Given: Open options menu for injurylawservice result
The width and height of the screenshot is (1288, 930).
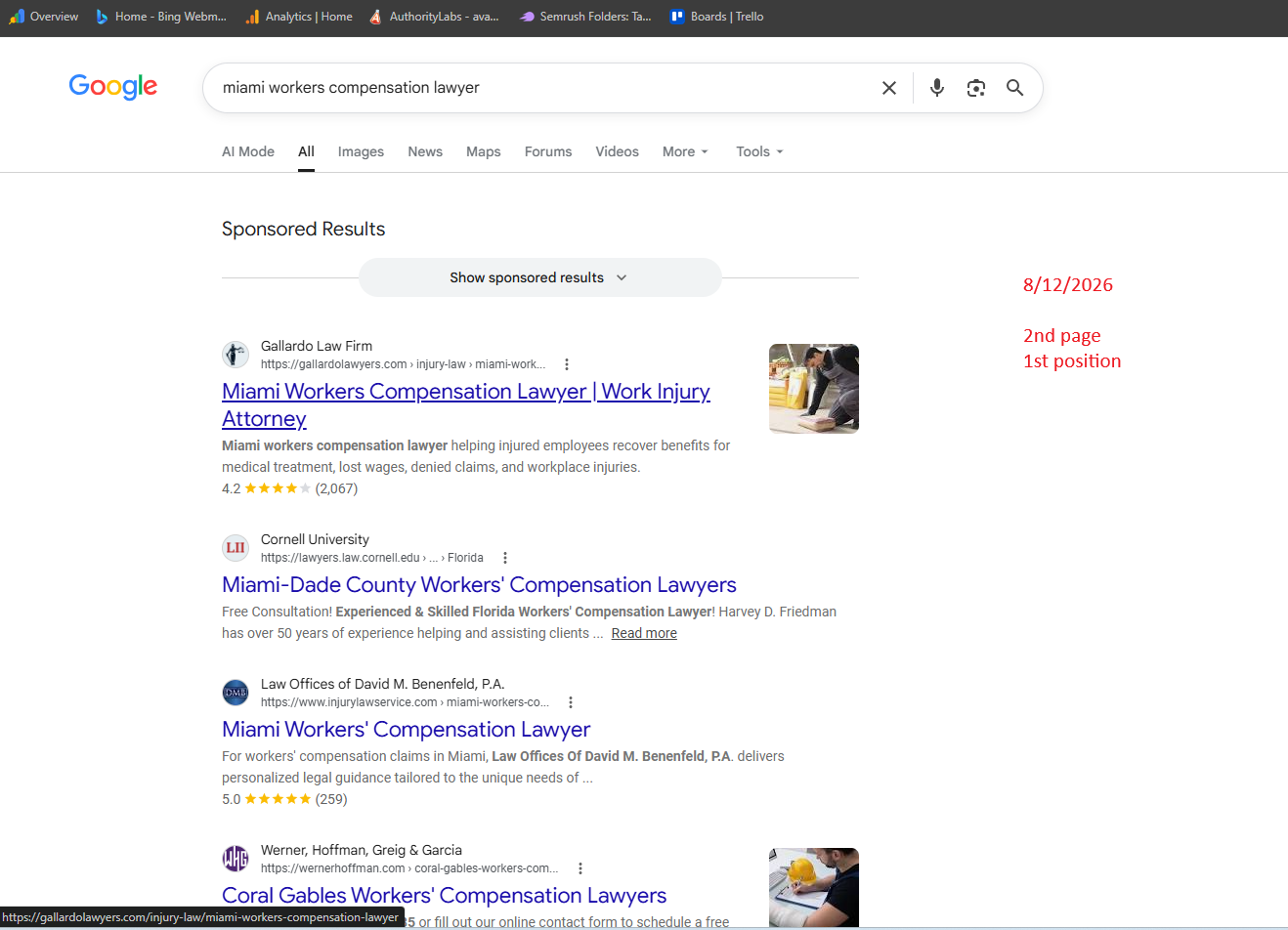Looking at the screenshot, I should point(571,702).
